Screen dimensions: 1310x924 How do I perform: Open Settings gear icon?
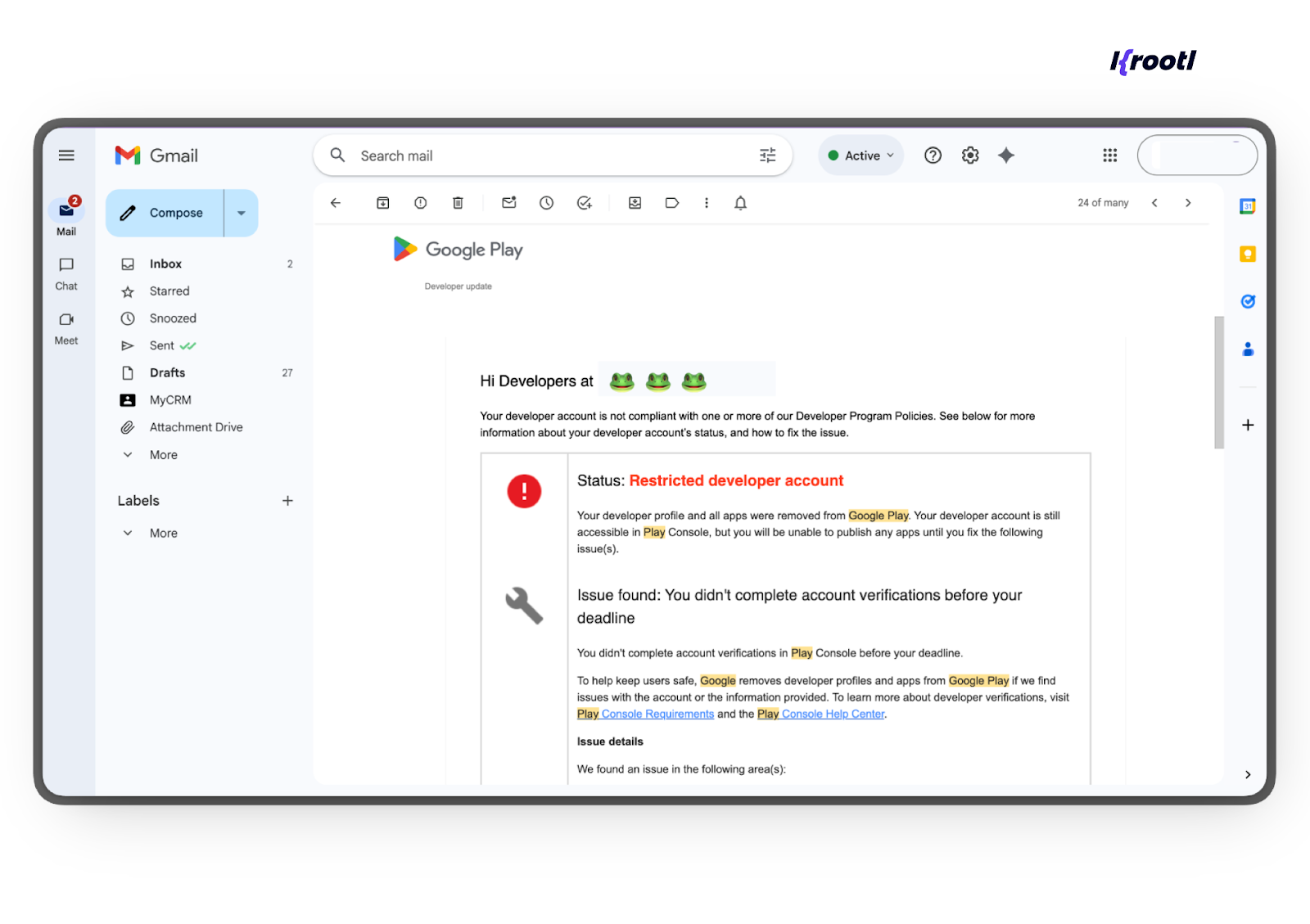[970, 156]
